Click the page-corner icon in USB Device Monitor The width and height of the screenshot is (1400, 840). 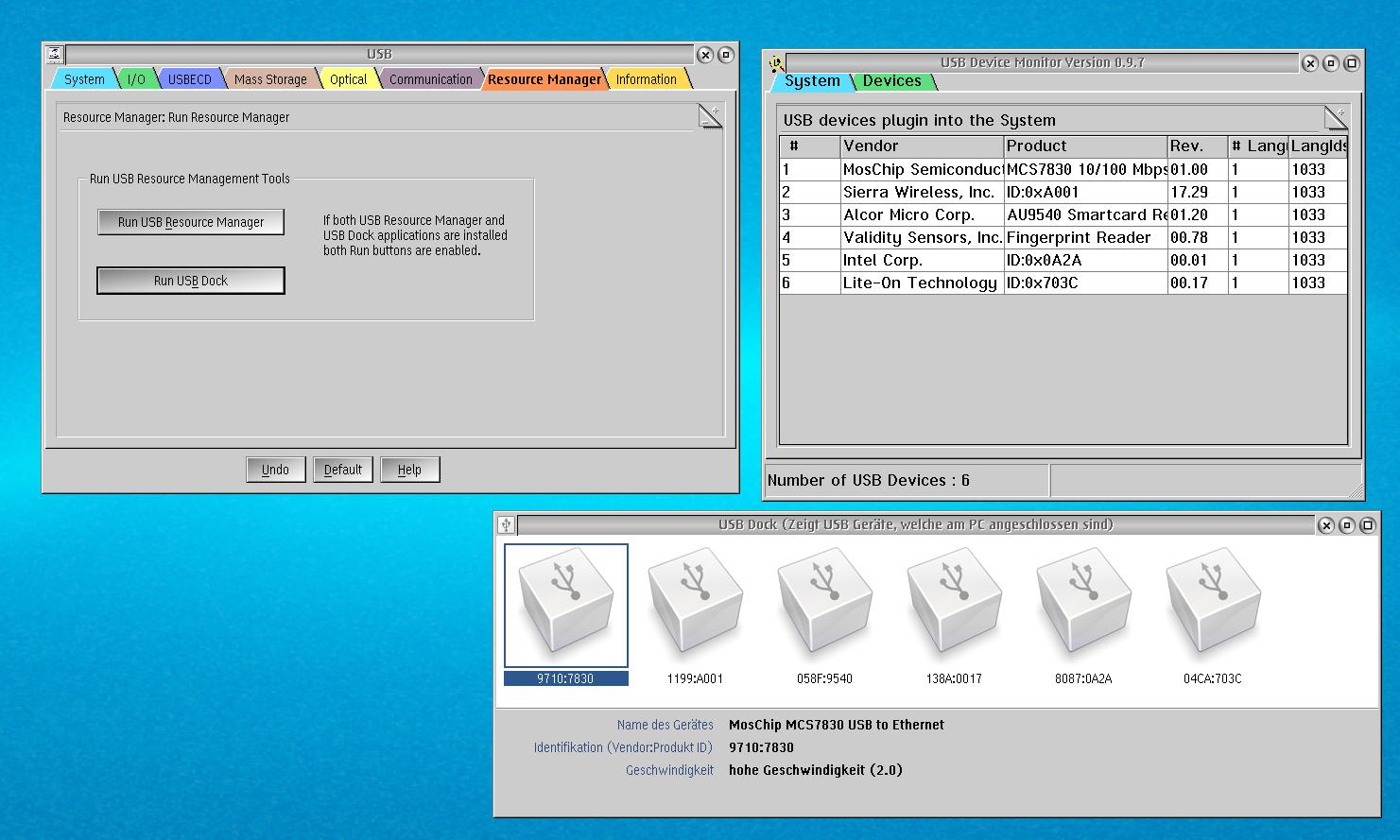pyautogui.click(x=1336, y=118)
